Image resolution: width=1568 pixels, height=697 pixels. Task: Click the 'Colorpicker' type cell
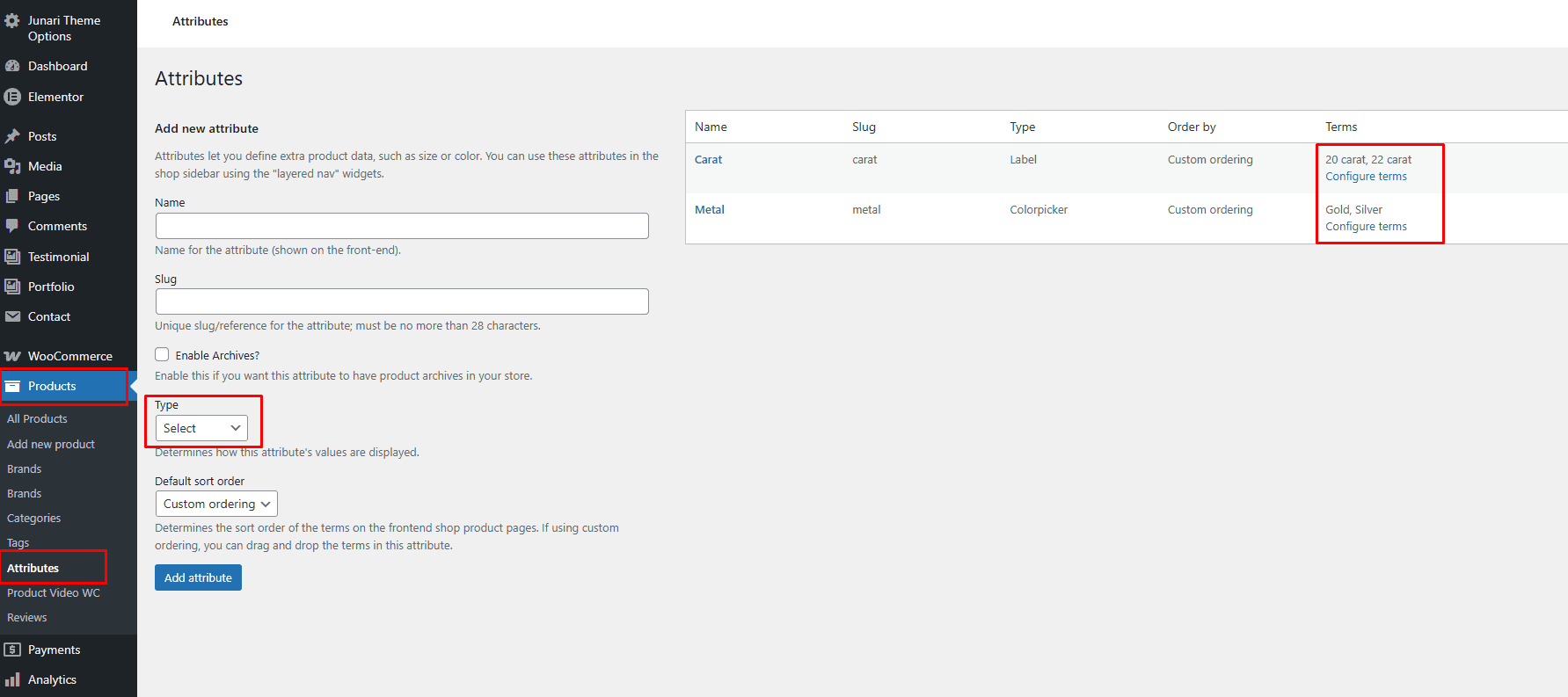pyautogui.click(x=1039, y=209)
